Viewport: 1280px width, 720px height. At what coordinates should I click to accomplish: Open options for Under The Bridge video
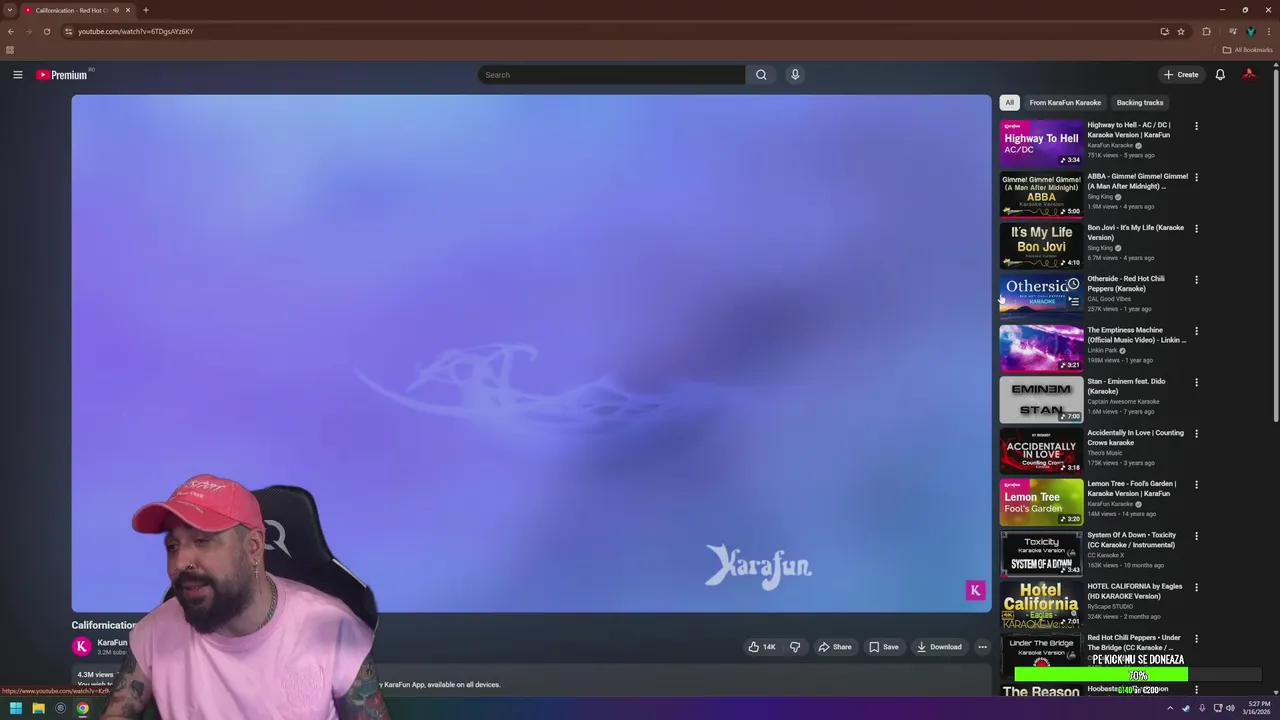[x=1196, y=638]
